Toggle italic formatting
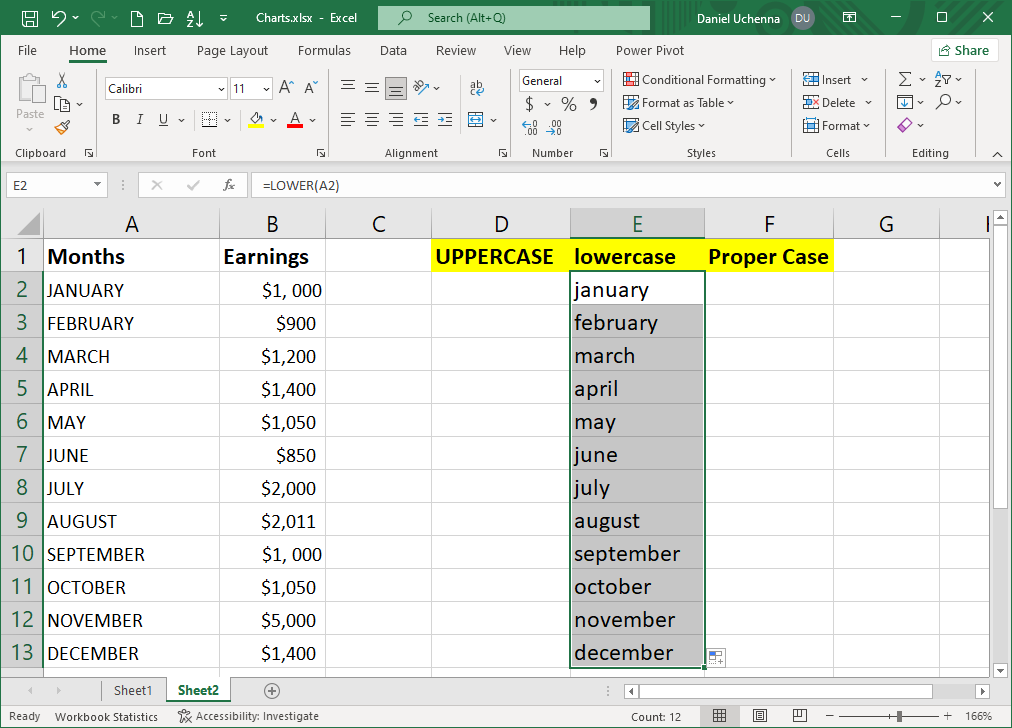Image resolution: width=1012 pixels, height=728 pixels. click(x=139, y=119)
